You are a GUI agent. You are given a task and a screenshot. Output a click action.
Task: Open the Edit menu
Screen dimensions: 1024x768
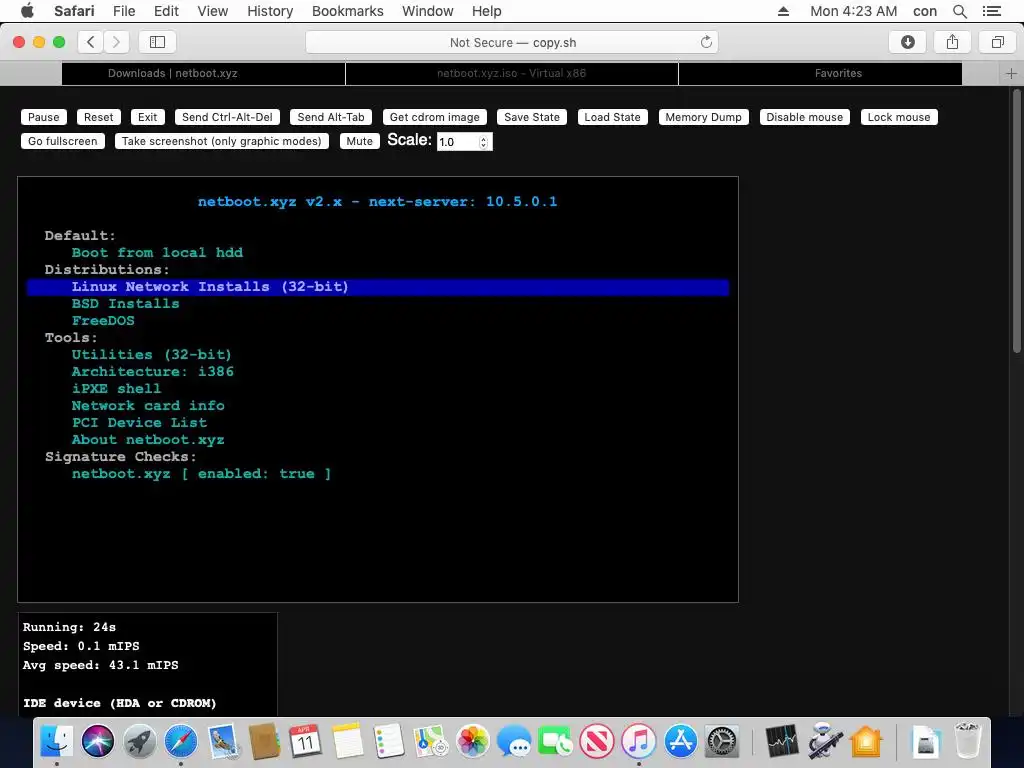coord(166,11)
